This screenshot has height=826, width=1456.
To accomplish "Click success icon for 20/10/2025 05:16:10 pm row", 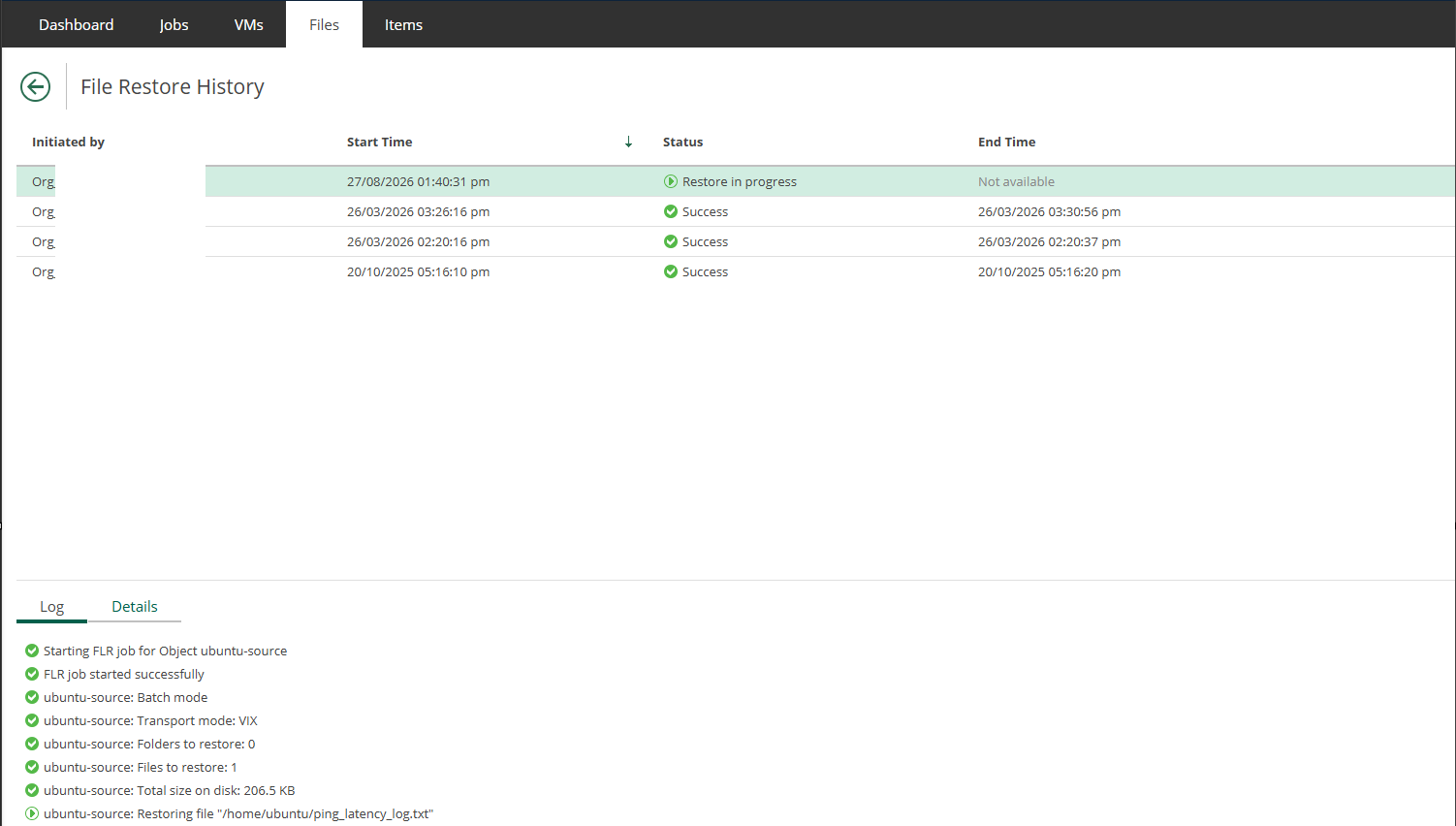I will coord(670,271).
